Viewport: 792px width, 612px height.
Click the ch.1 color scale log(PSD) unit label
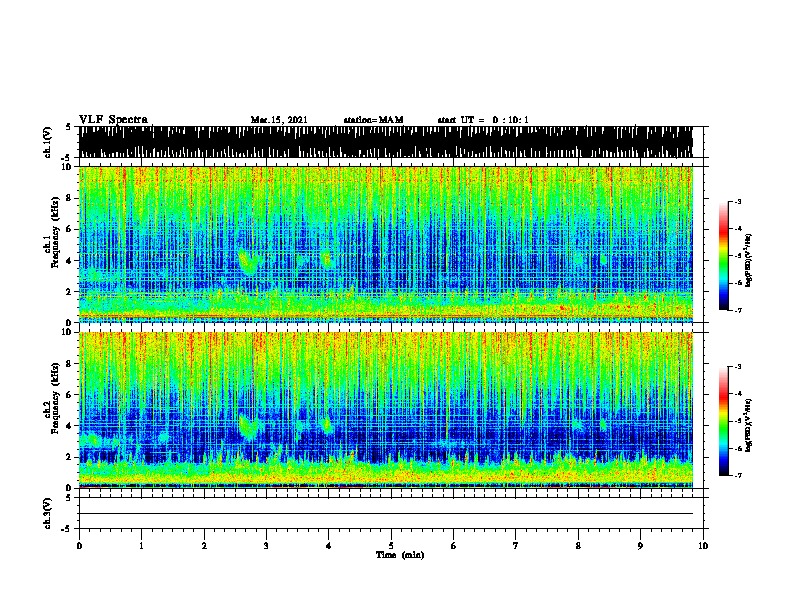click(x=749, y=261)
